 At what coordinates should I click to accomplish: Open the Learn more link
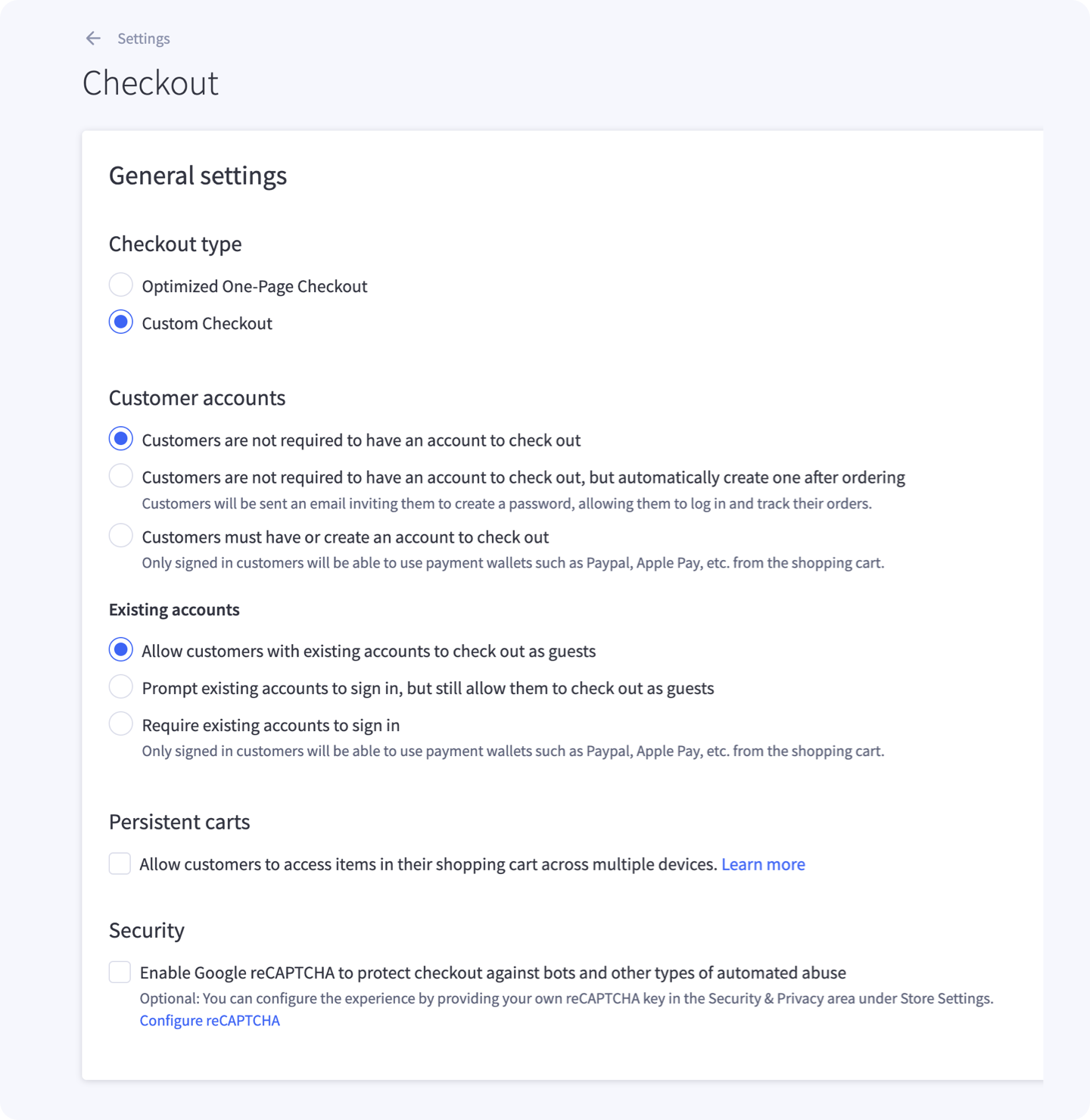[763, 864]
